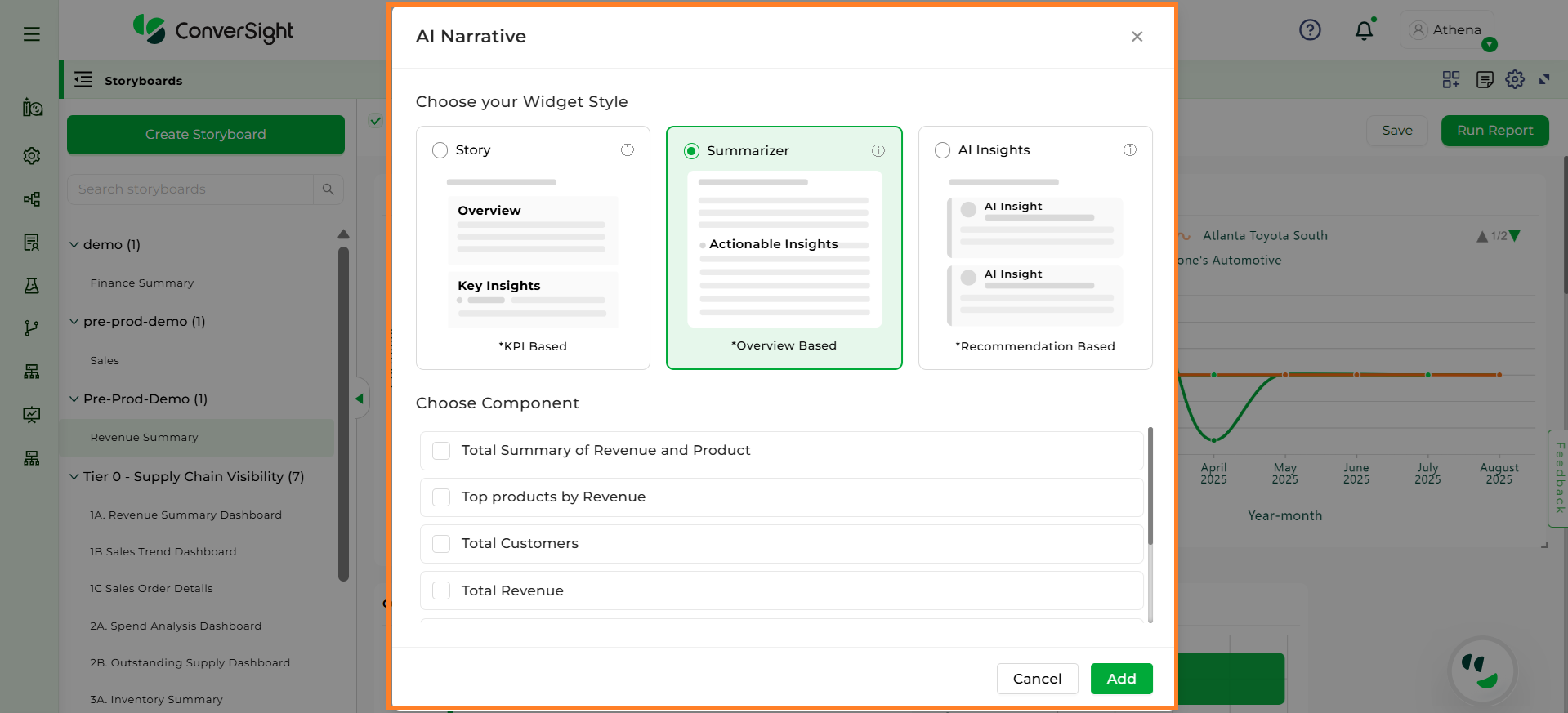1568x713 pixels.
Task: Click the notifications bell icon
Action: point(1364,31)
